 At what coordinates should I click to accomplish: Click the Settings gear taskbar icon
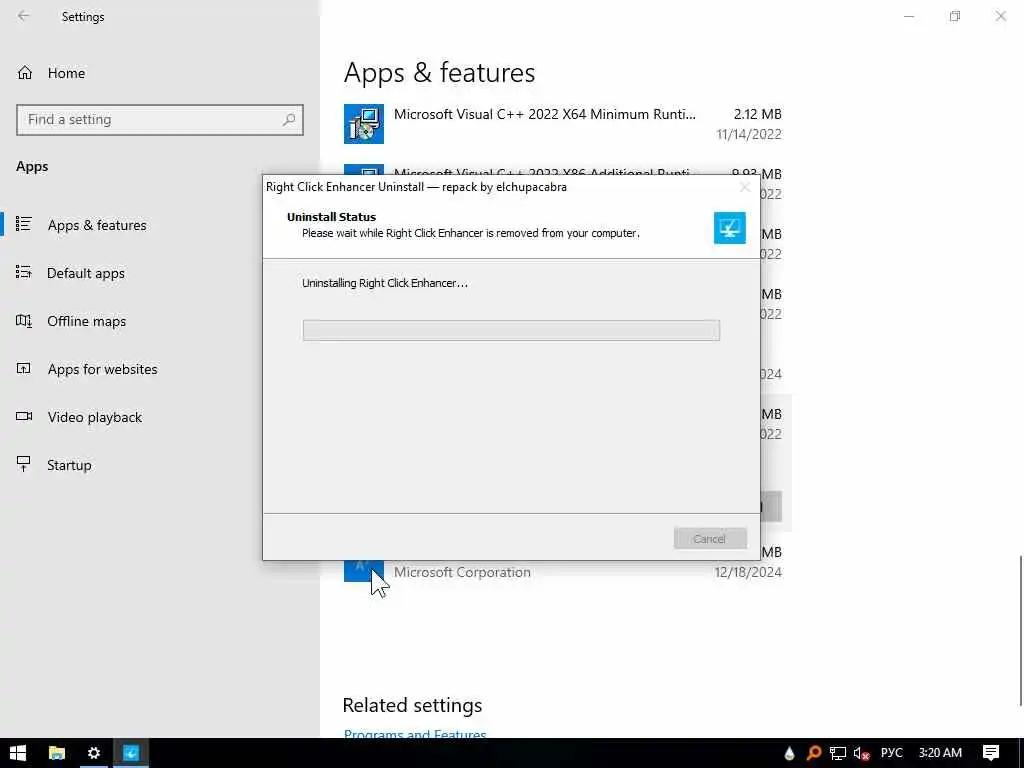point(93,753)
